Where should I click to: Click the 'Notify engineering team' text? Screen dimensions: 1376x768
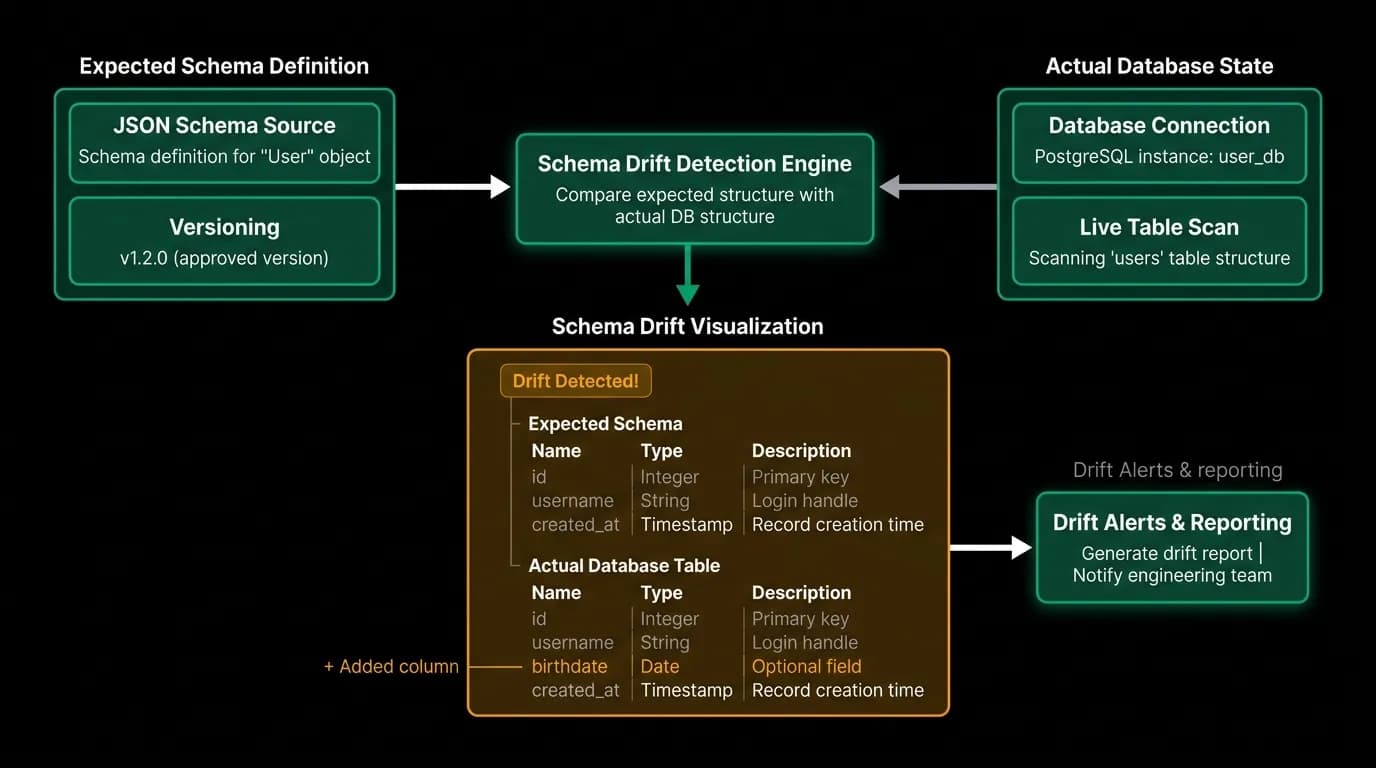click(1172, 575)
